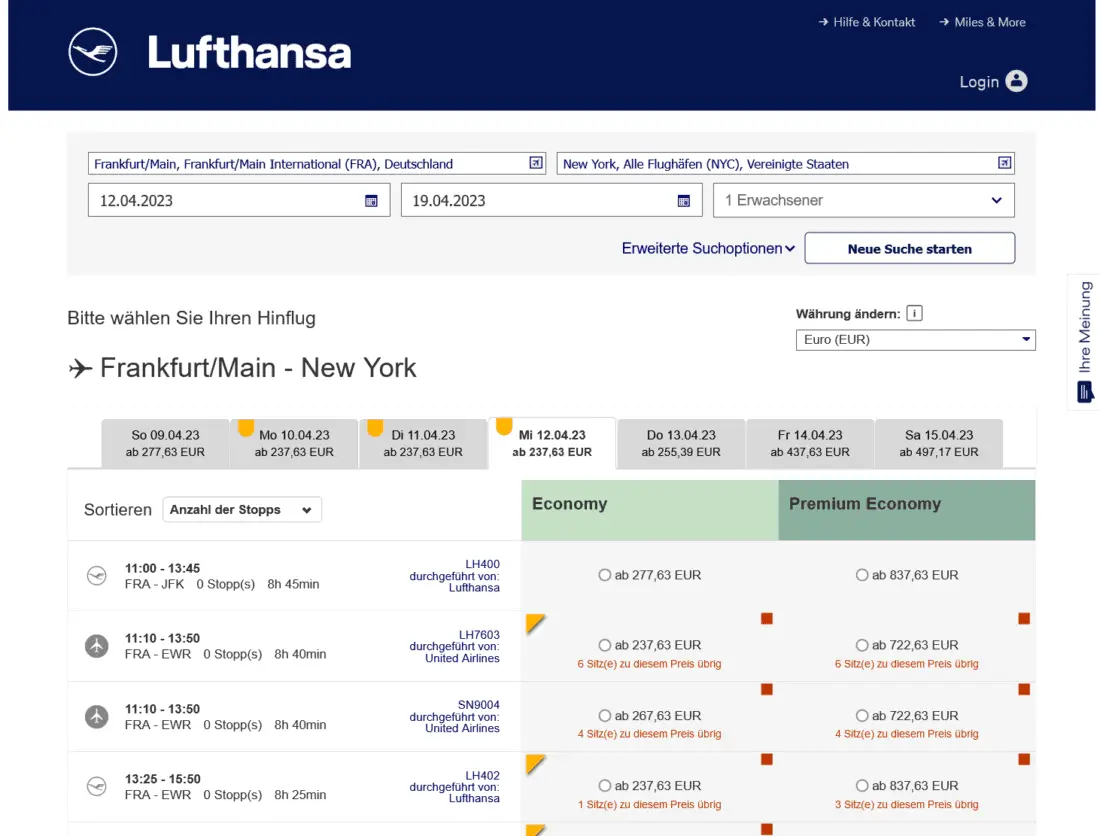
Task: Click the Neue Suche starten button
Action: coord(909,249)
